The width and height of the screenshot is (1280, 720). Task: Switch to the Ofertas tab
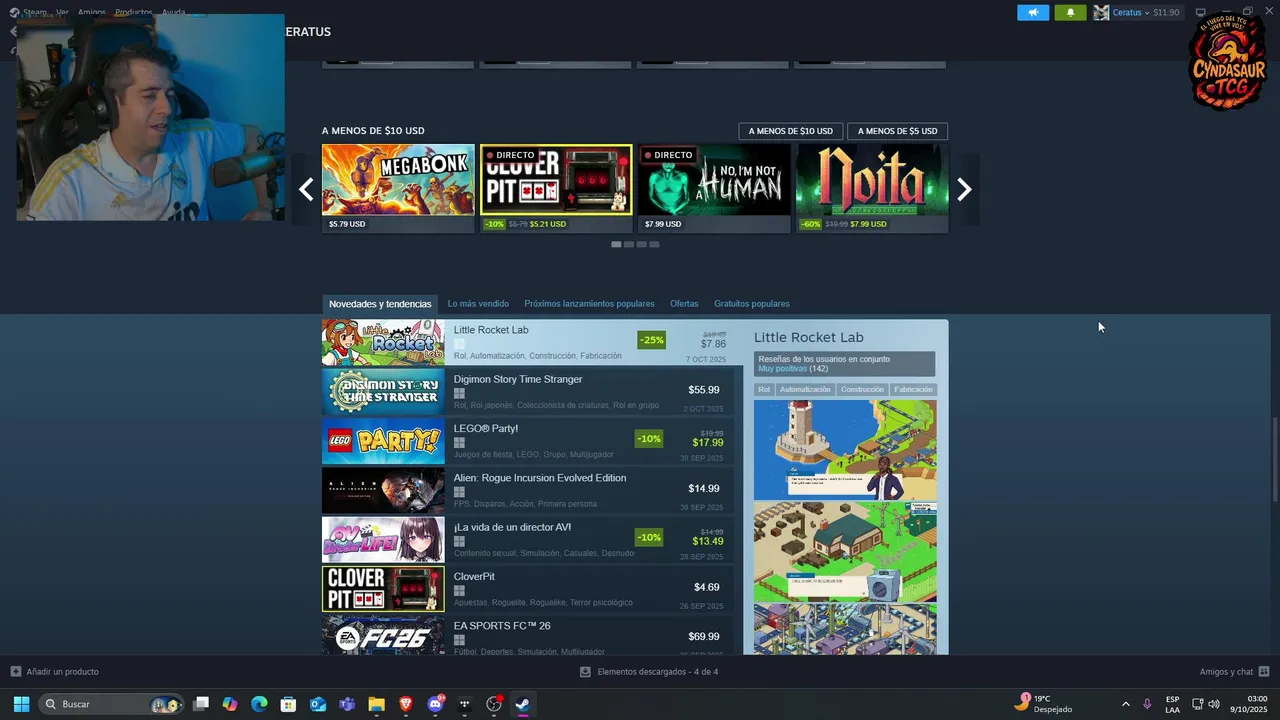684,304
